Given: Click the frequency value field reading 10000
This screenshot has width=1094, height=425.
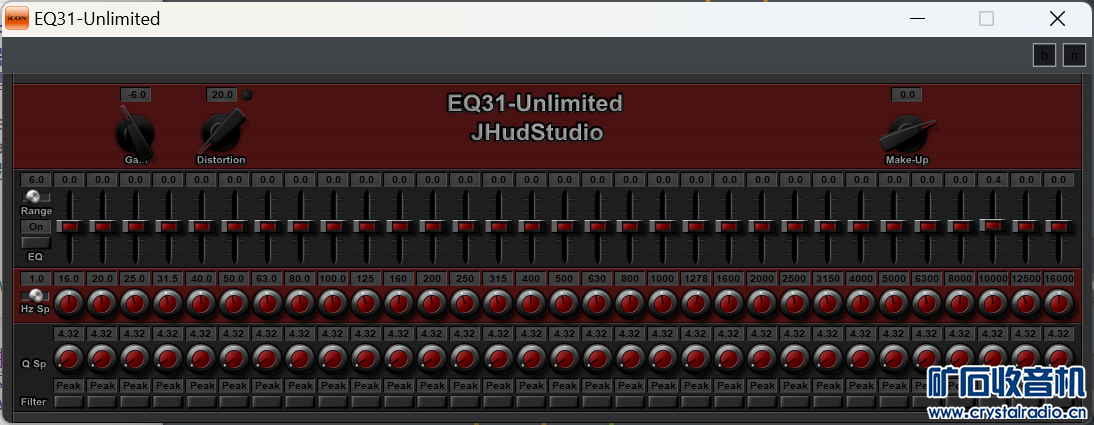Looking at the screenshot, I should (994, 278).
